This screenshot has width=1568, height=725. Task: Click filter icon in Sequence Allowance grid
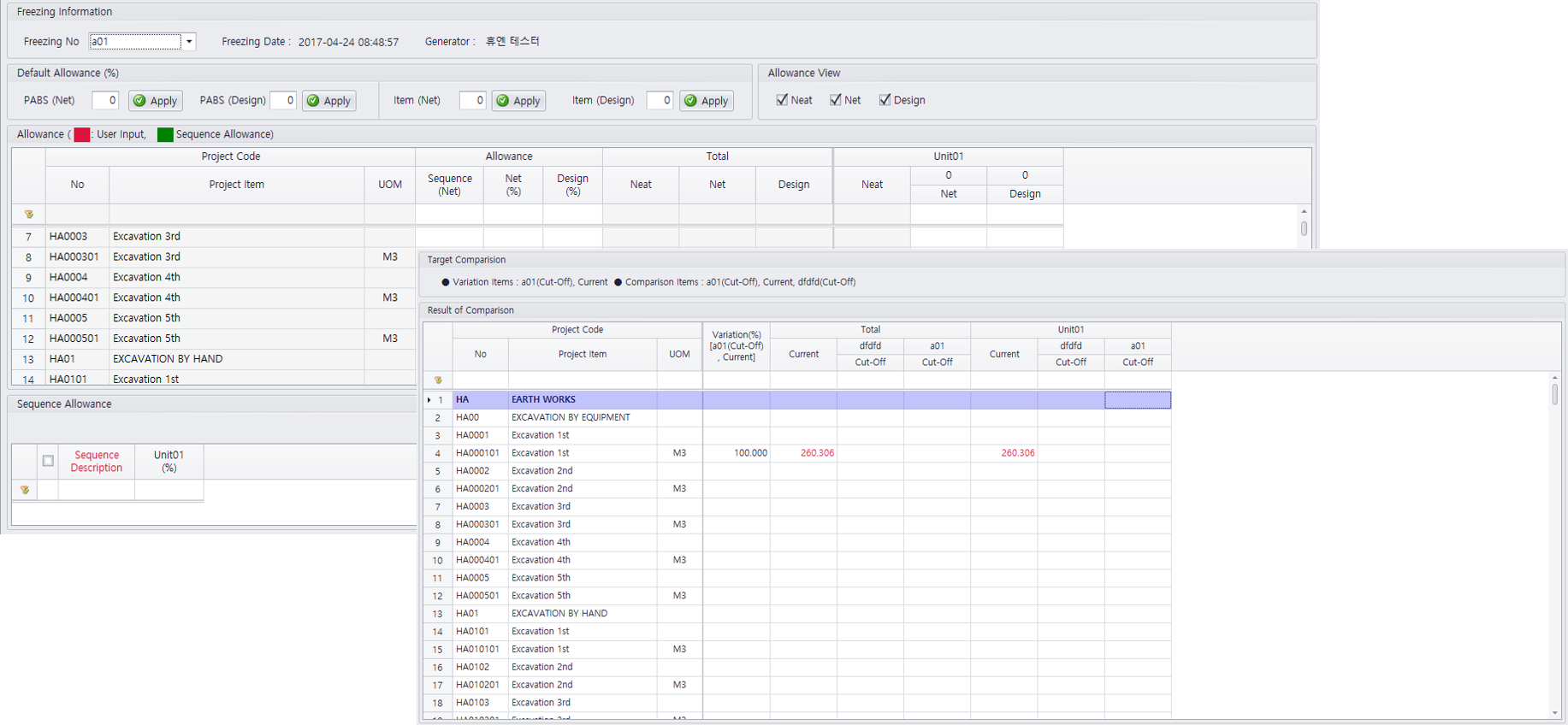coord(25,490)
